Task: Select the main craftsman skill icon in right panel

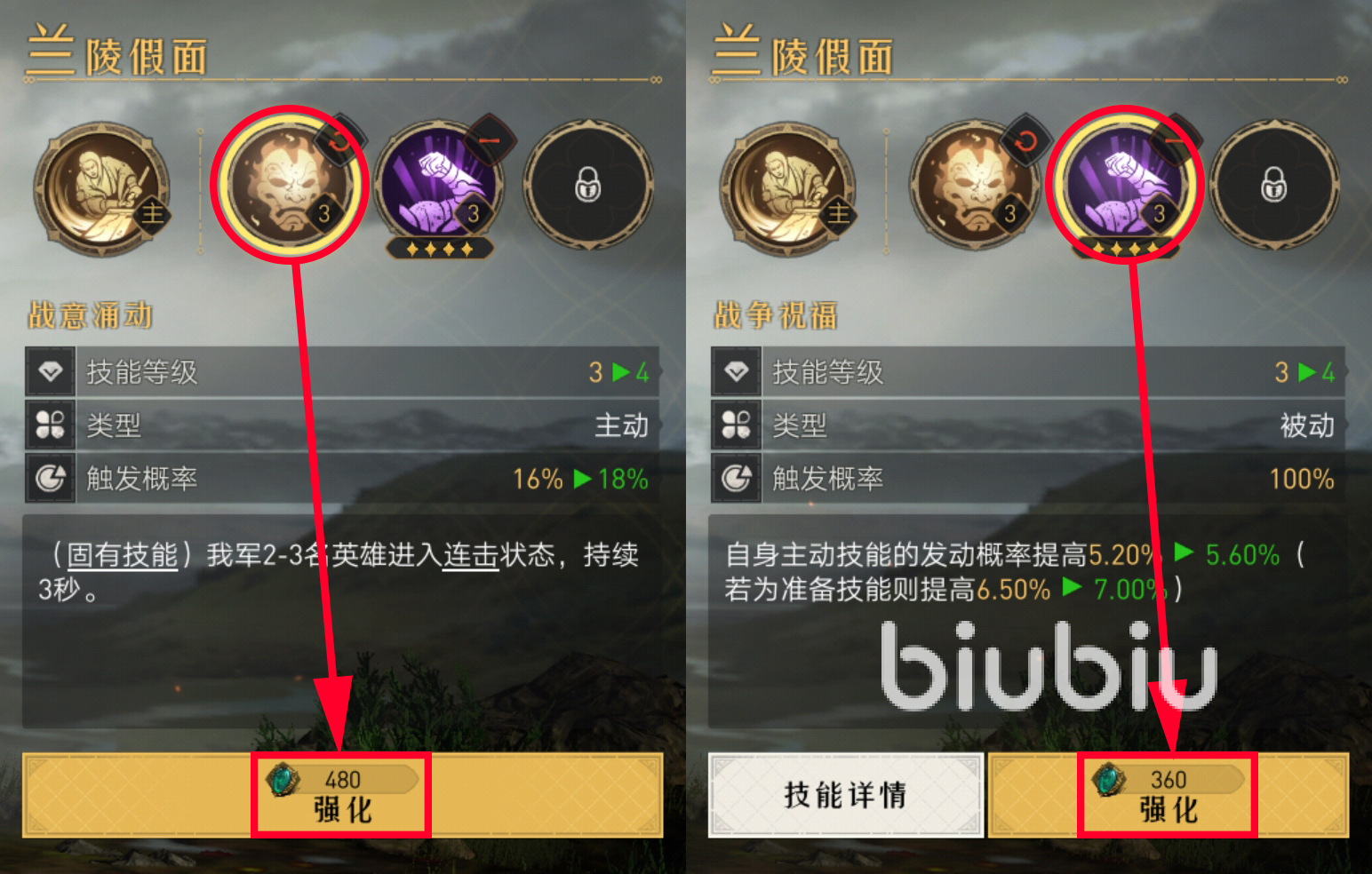Action: (x=787, y=189)
